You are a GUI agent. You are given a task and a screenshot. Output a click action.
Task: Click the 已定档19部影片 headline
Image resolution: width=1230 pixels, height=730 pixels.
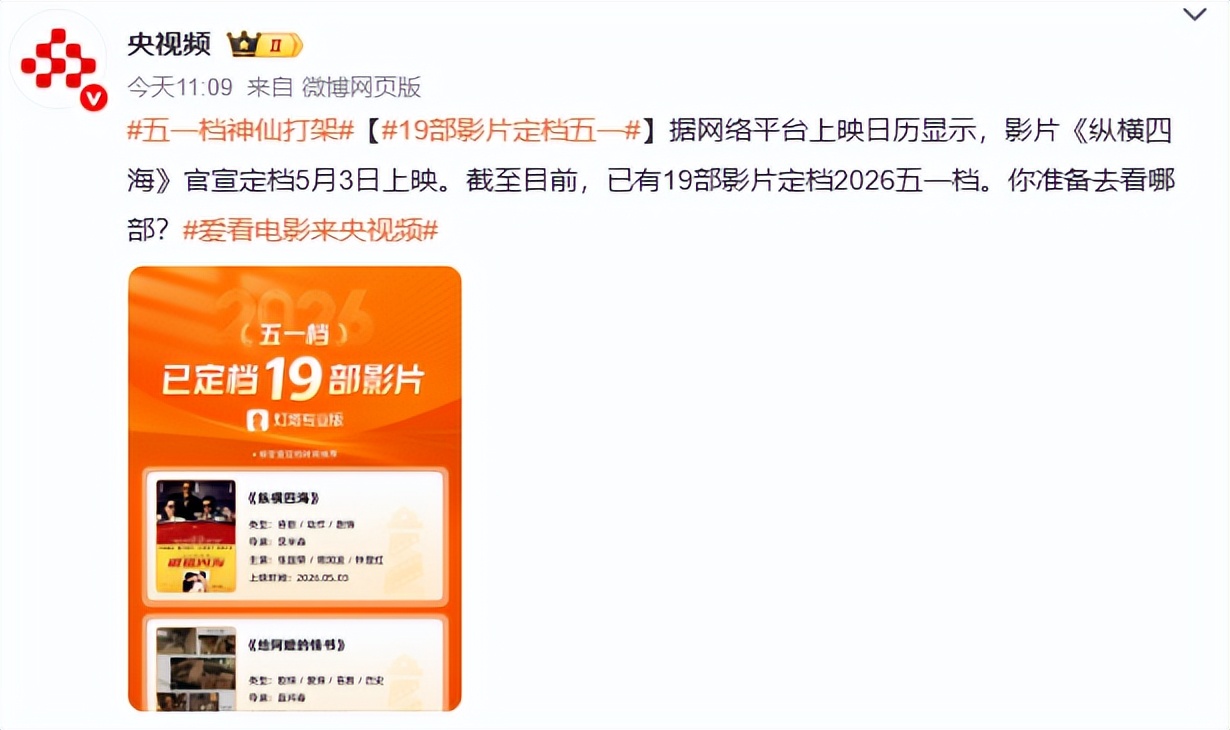(293, 379)
